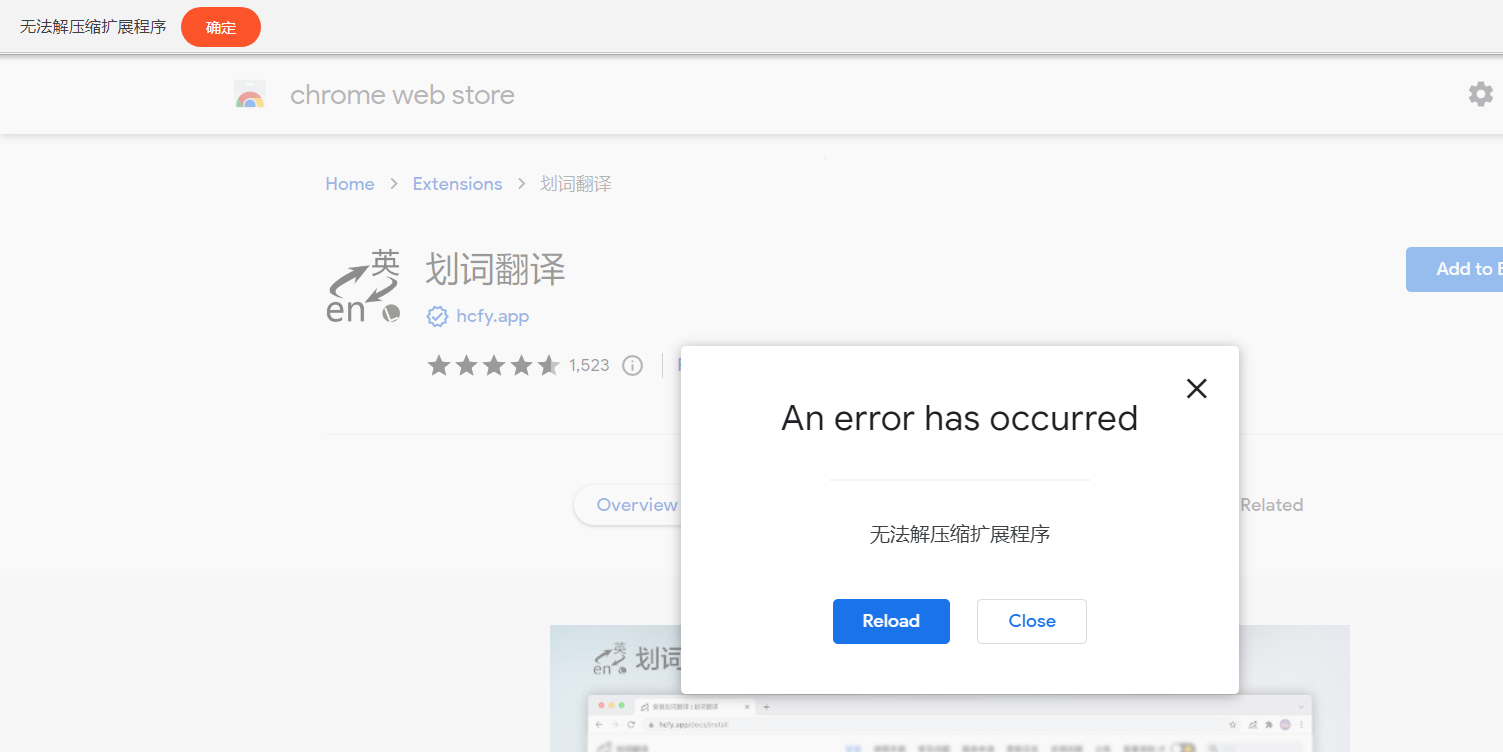Viewport: 1503px width, 752px height.
Task: Click the 划词翻译 extension logo
Action: click(x=362, y=287)
